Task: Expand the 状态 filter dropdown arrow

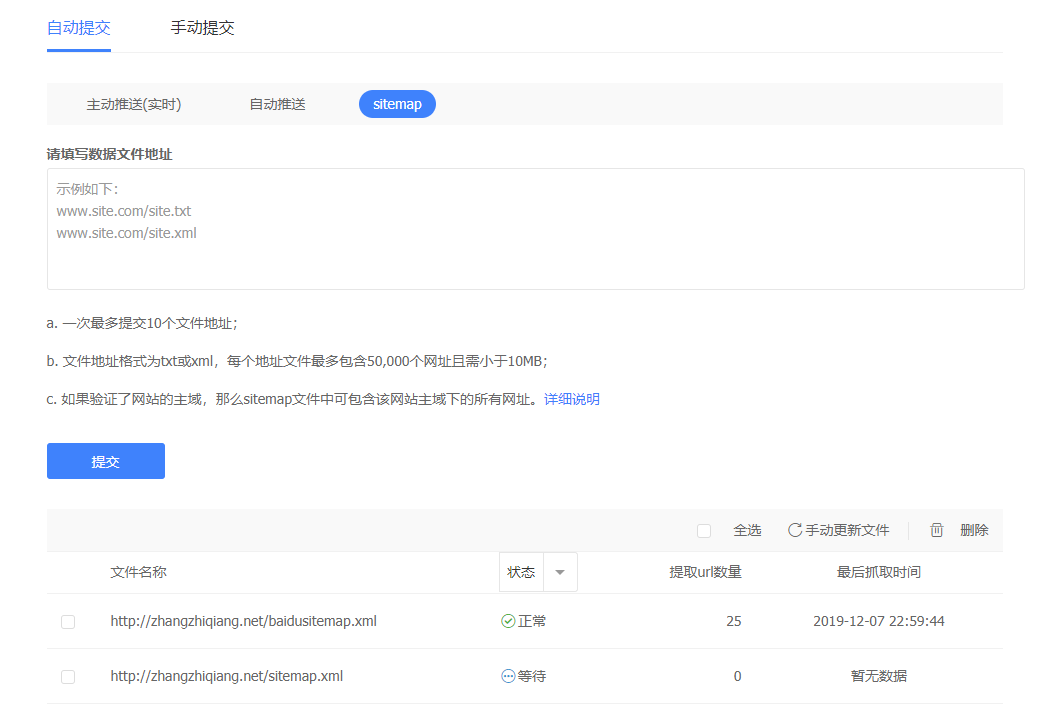Action: point(560,572)
